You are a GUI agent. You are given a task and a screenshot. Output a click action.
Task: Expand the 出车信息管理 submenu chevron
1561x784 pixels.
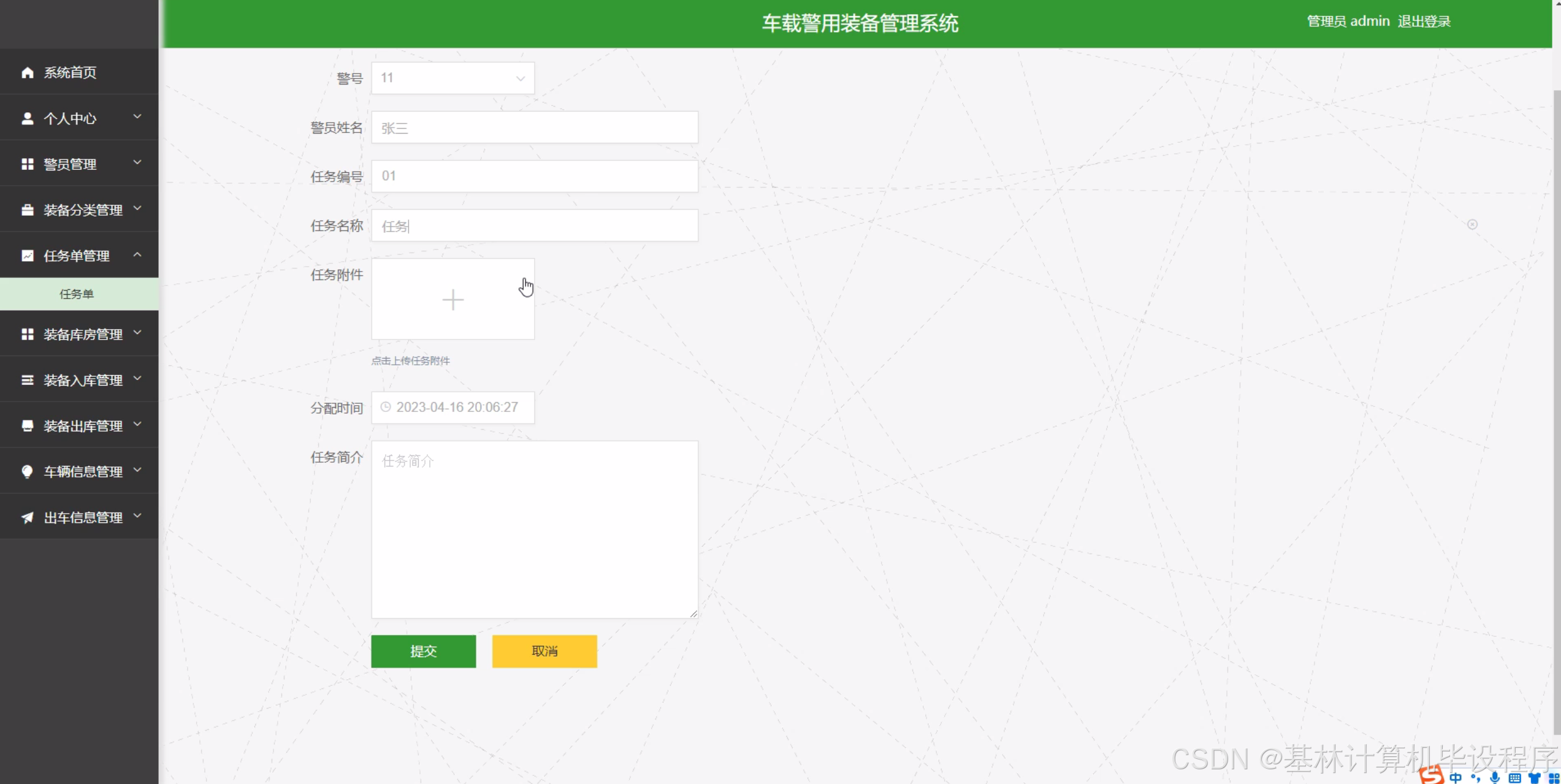pyautogui.click(x=137, y=516)
